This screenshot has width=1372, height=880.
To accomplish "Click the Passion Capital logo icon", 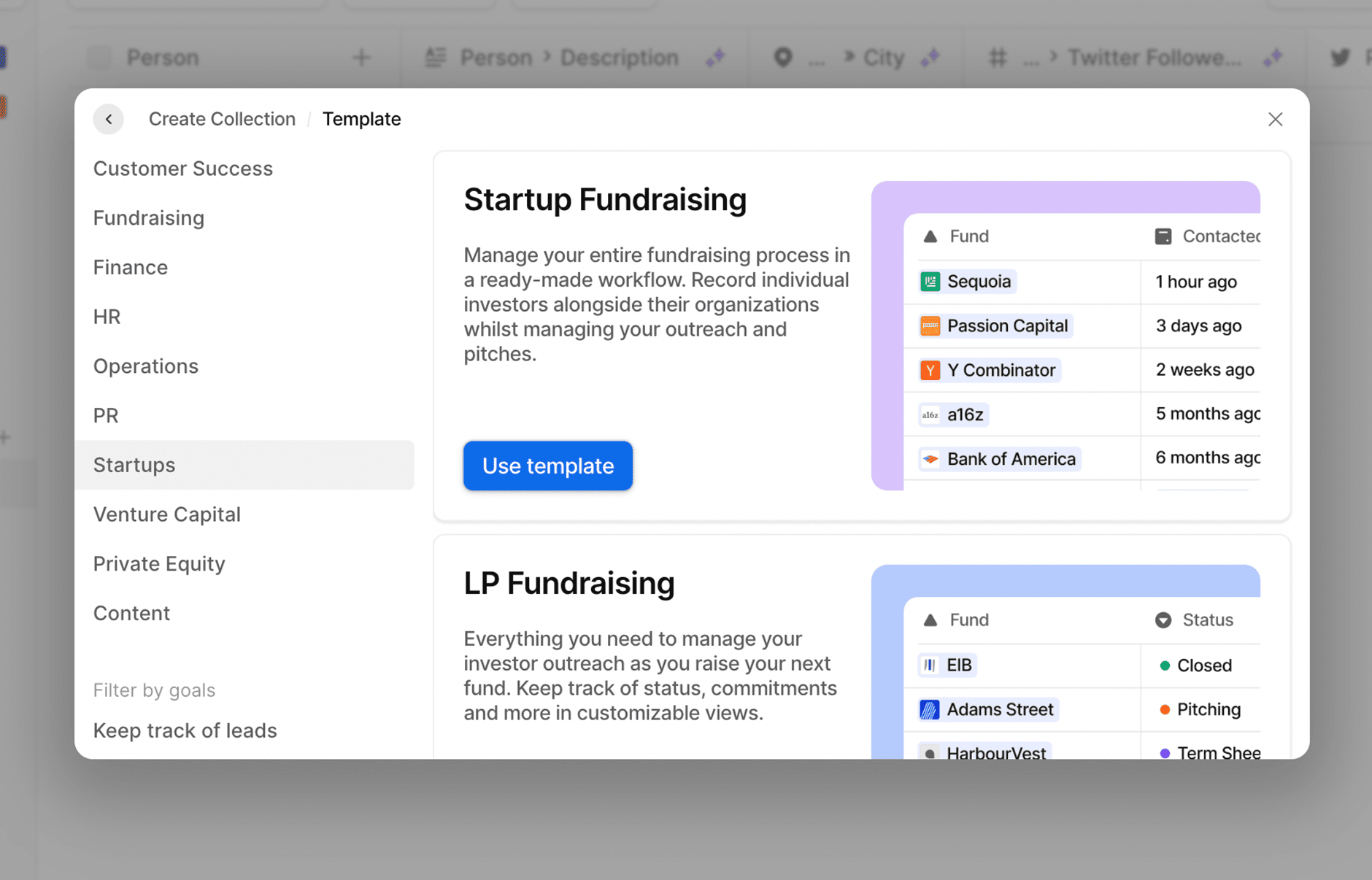I will [x=930, y=325].
